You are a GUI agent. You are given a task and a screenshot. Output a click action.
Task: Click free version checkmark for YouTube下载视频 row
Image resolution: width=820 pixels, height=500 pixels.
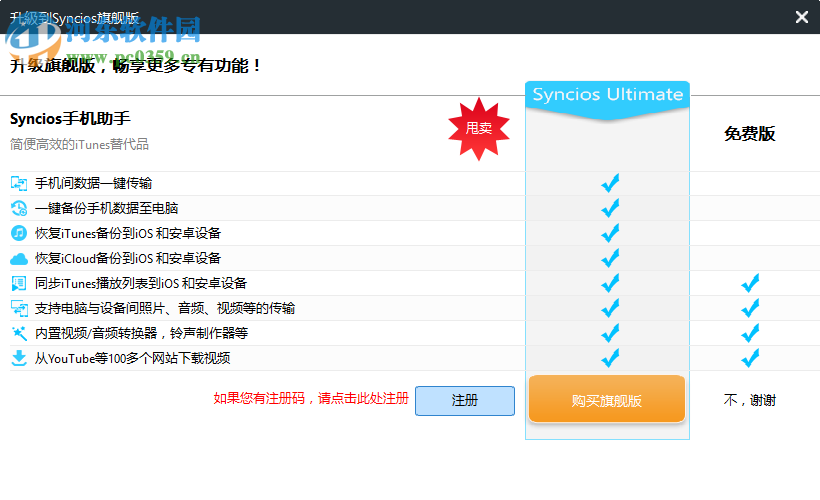pyautogui.click(x=750, y=358)
